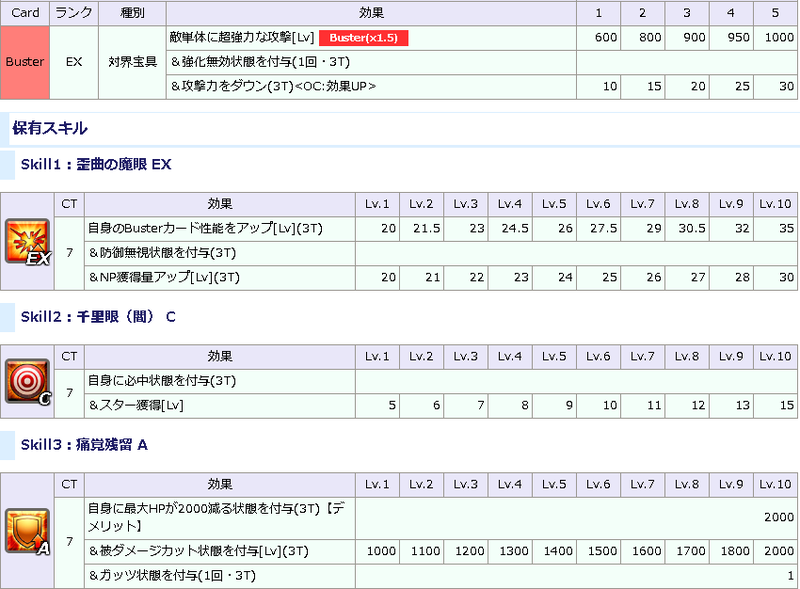Click 敵単体に超強力な攻撃[Lv] effect text
Viewport: 800px width, 589px height.
point(242,37)
